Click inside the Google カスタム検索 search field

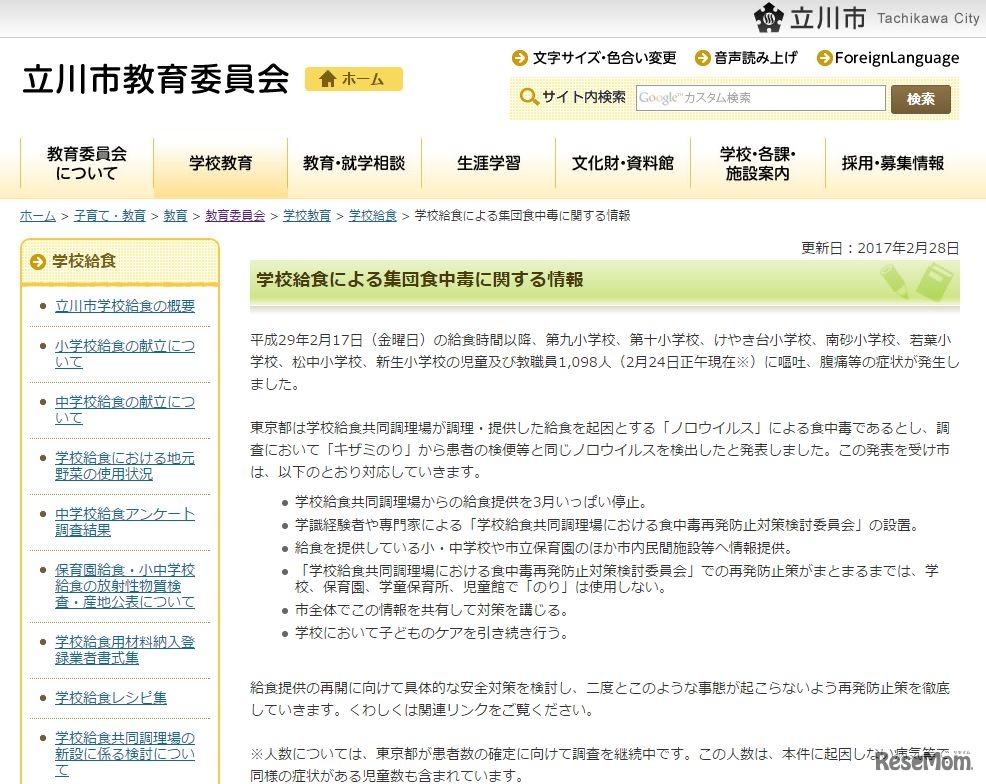[760, 99]
